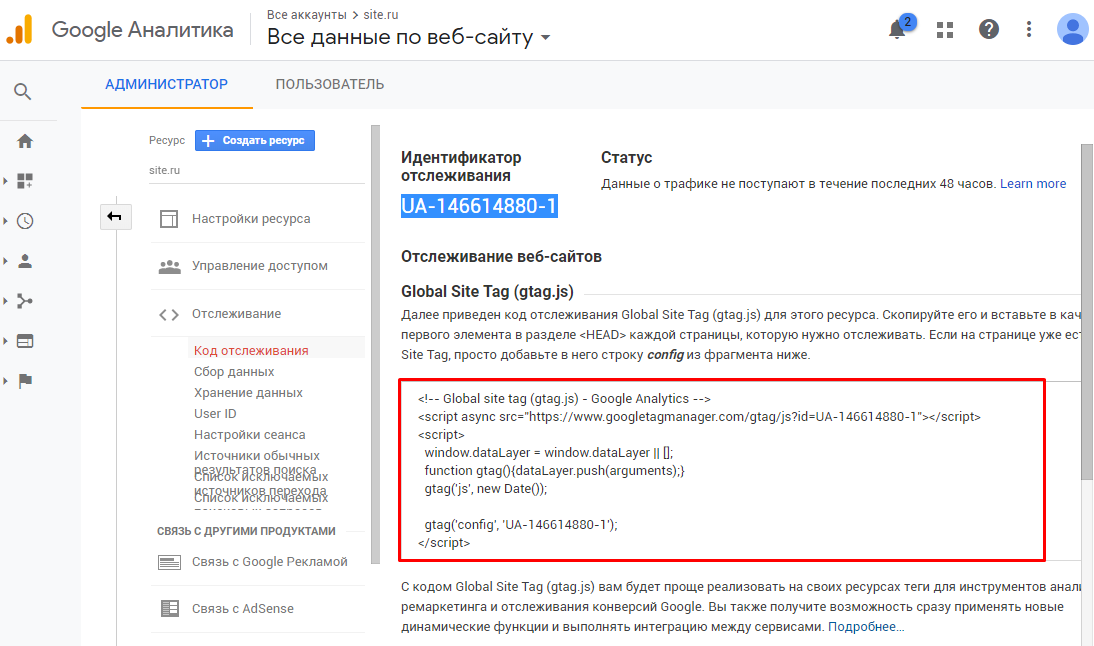Follow the Подробнее link
This screenshot has height=646, width=1094.
click(866, 626)
